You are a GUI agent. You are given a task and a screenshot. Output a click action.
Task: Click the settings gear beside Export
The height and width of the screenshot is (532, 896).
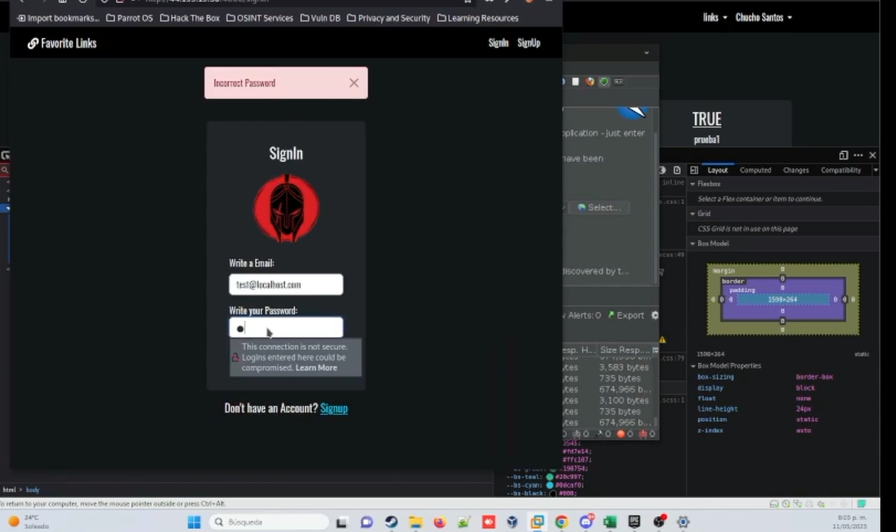(655, 315)
